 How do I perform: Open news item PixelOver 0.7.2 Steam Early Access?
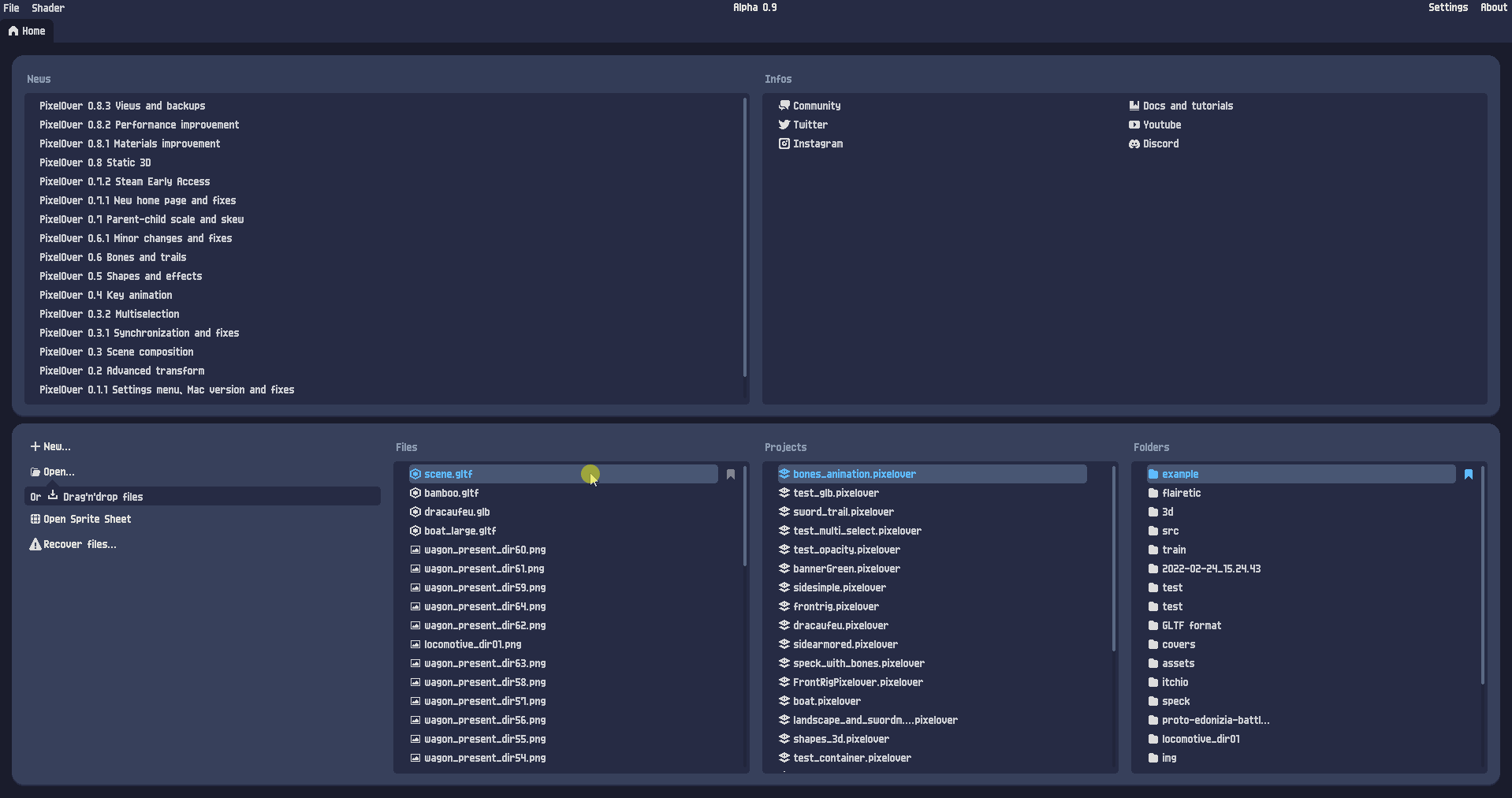[x=125, y=181]
